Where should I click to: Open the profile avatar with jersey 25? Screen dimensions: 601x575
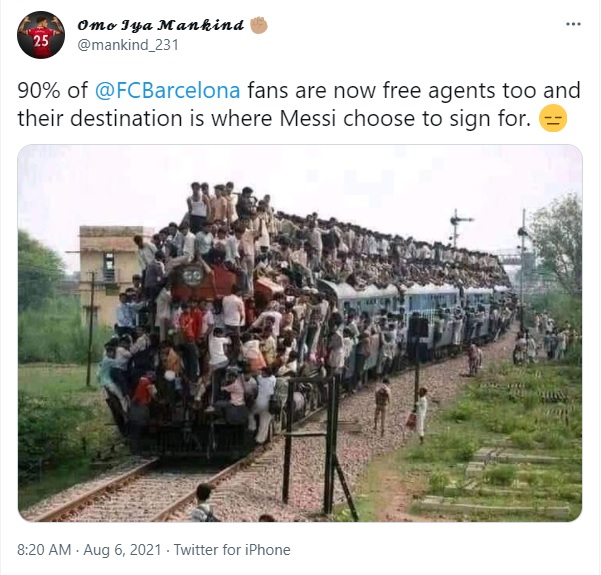[41, 35]
